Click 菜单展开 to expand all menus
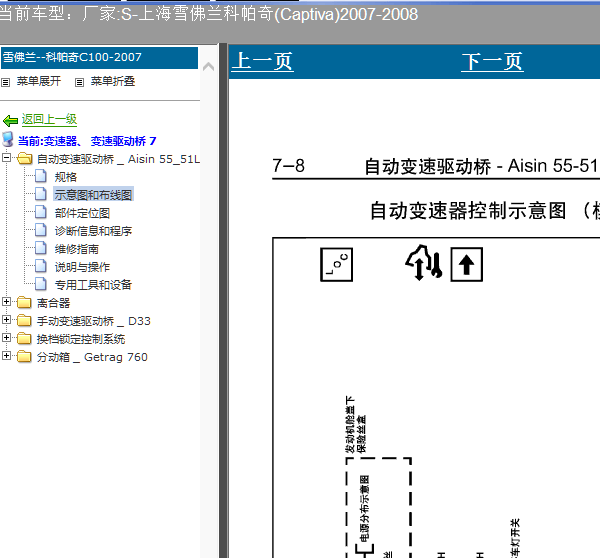The width and height of the screenshot is (600, 558). coord(39,81)
